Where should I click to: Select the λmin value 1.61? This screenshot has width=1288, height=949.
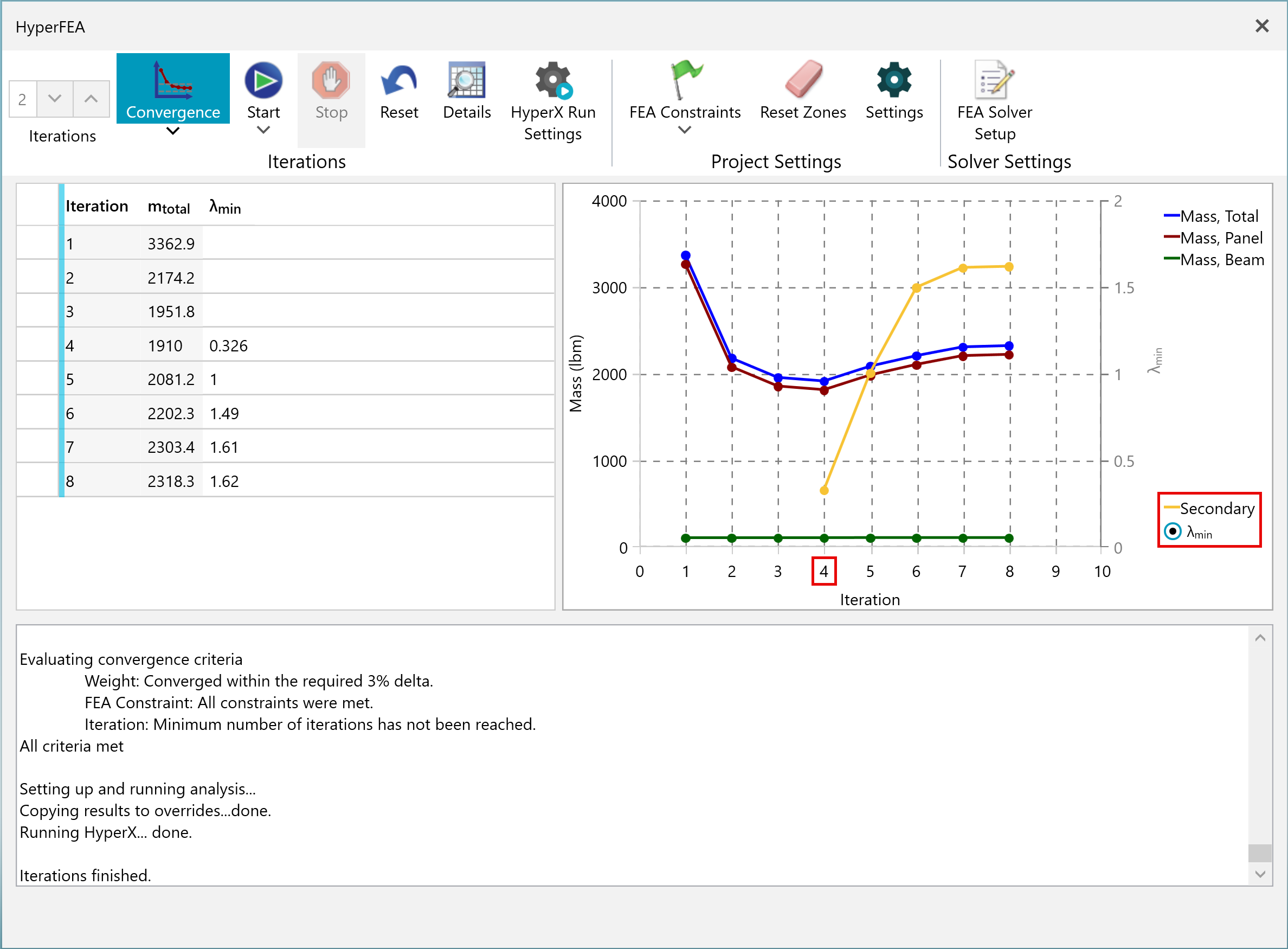coord(224,447)
